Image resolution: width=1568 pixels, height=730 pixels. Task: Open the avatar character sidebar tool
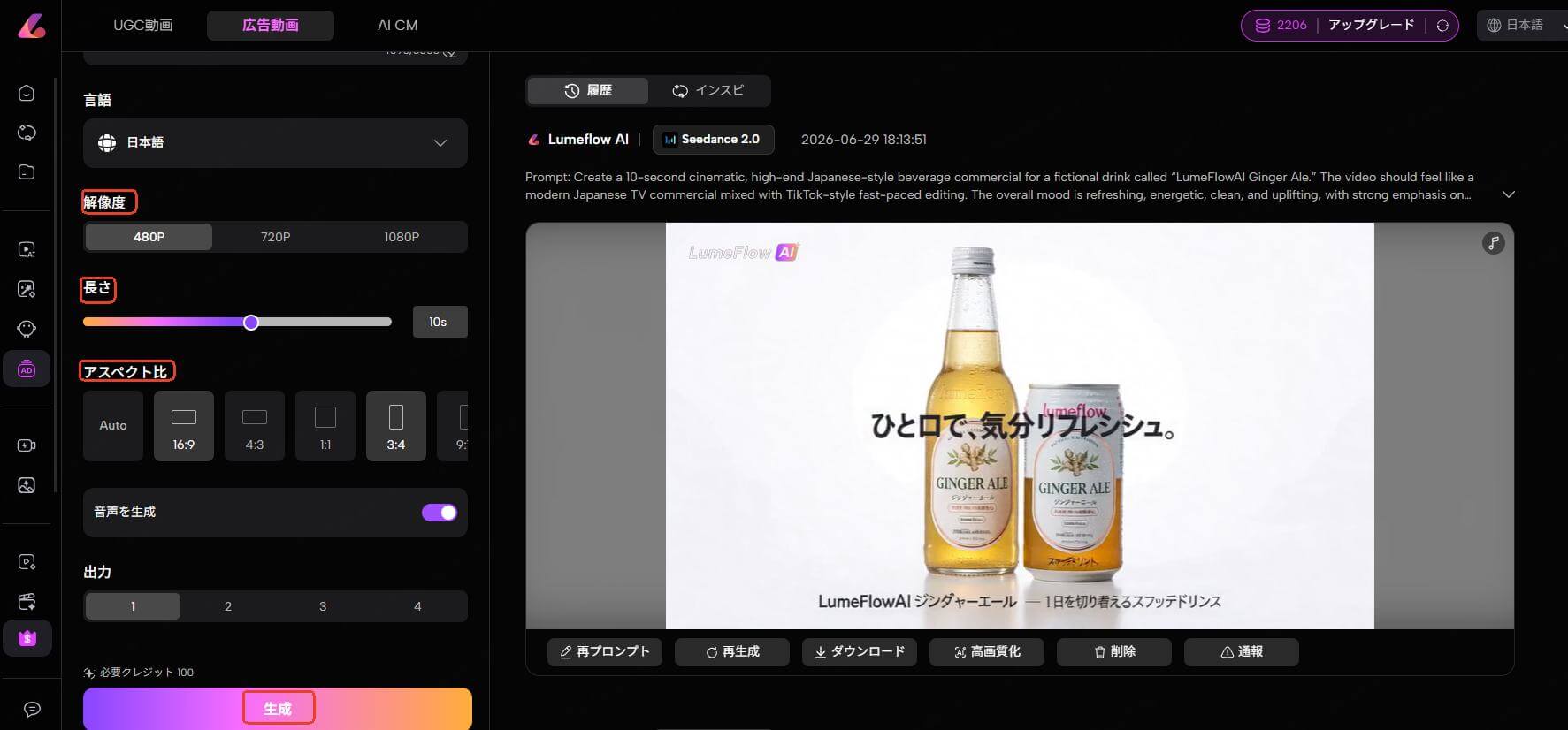[x=27, y=329]
